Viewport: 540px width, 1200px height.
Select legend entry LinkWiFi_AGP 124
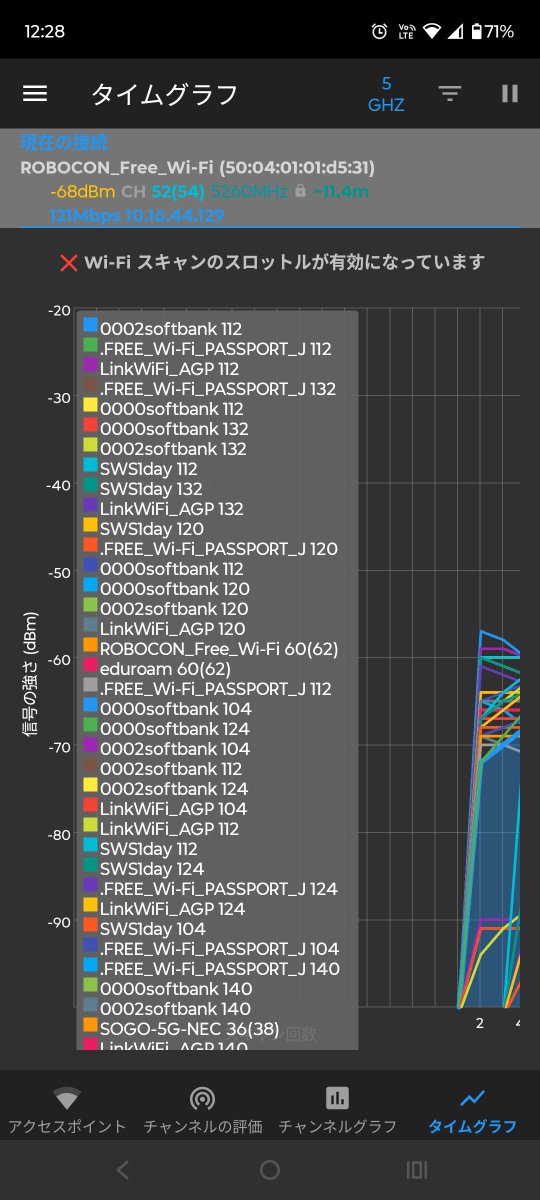tap(165, 908)
